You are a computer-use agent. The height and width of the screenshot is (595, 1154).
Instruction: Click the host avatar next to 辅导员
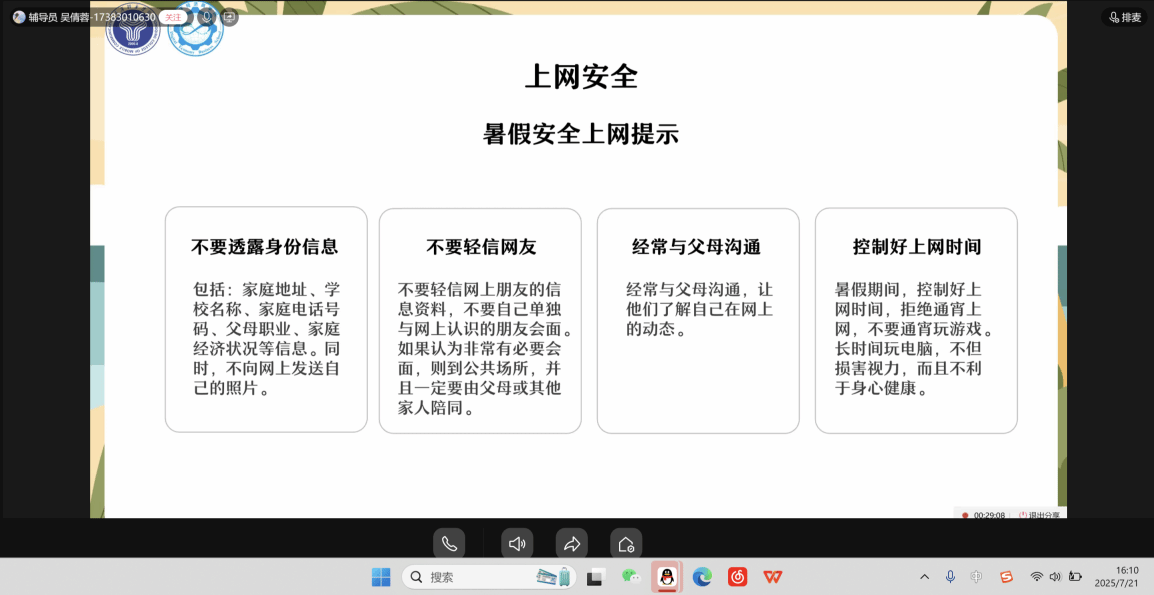pos(19,17)
